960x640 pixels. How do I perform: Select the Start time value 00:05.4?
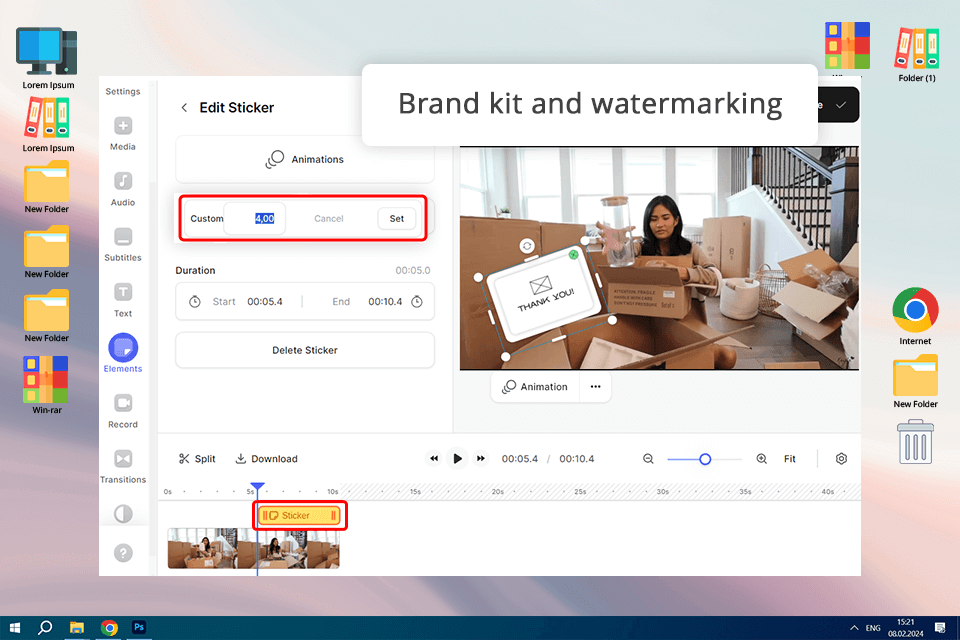click(x=265, y=301)
